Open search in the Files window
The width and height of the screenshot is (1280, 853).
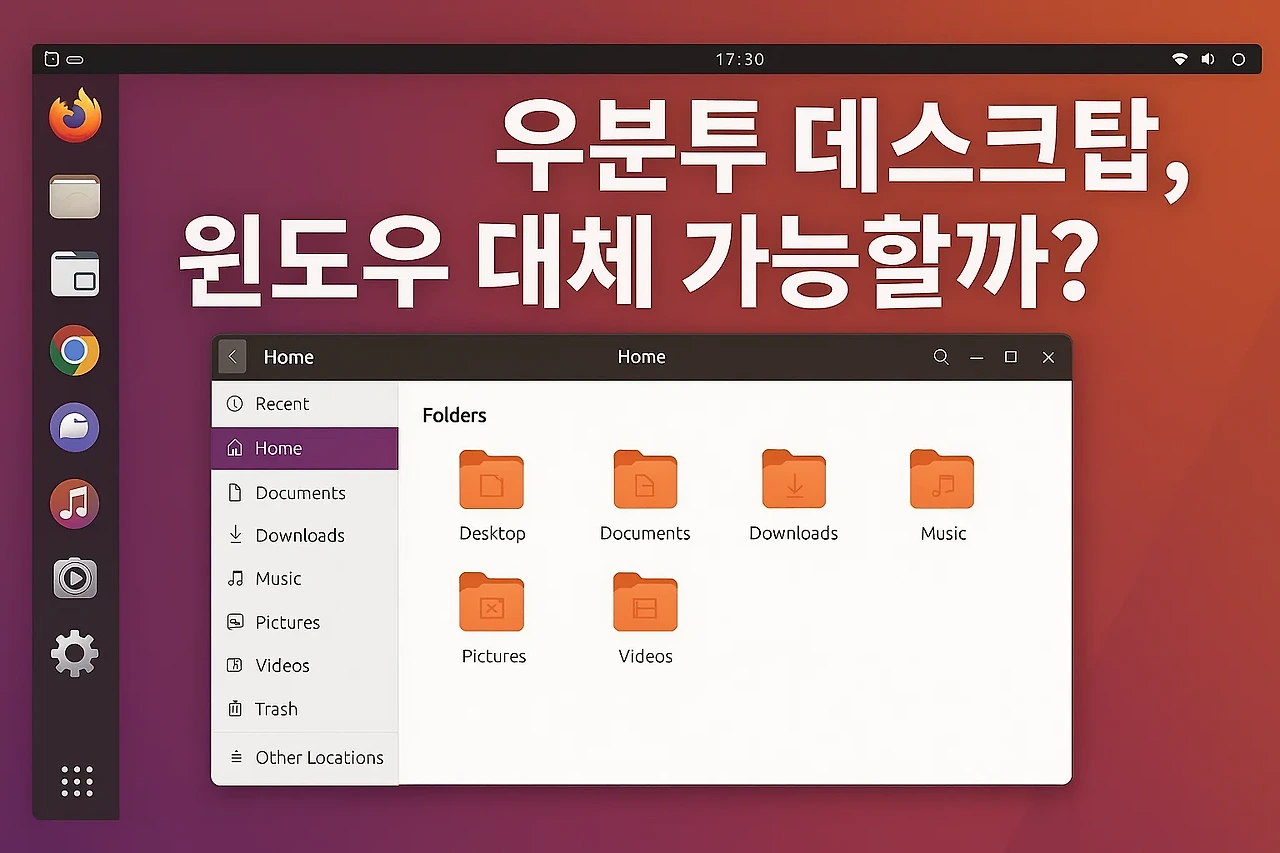click(x=941, y=357)
